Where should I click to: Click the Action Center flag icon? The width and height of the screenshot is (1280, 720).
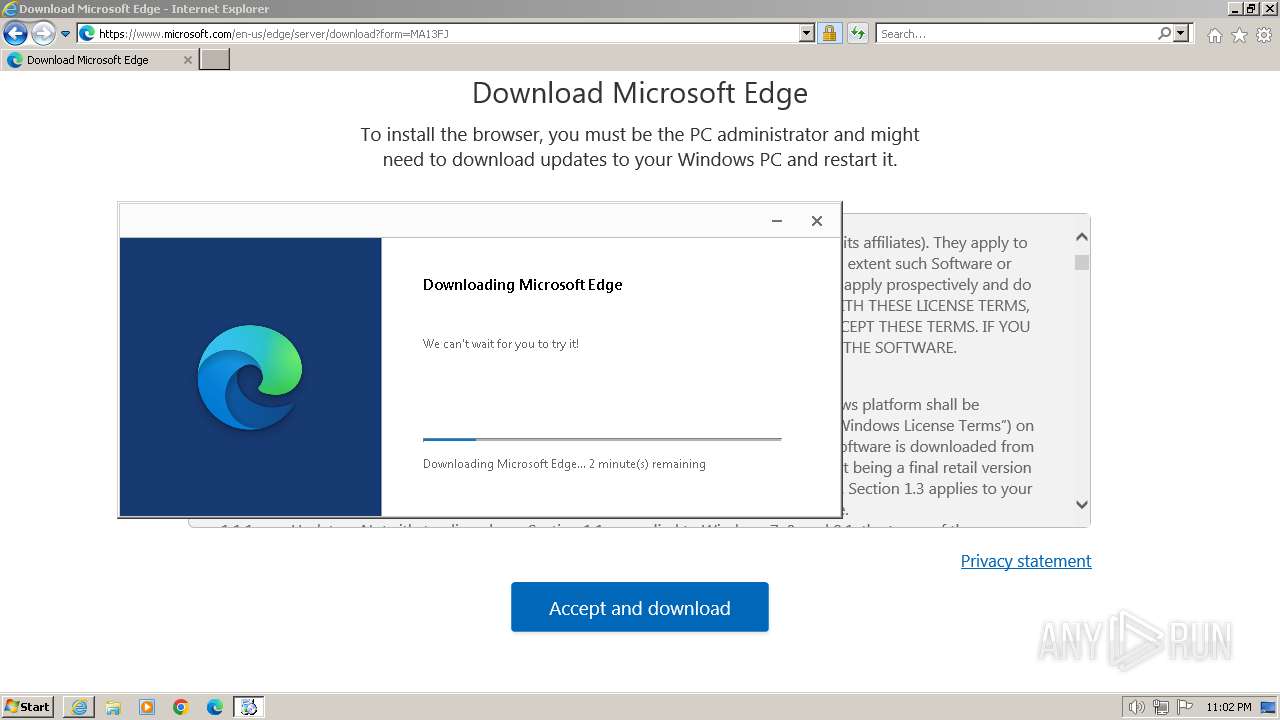[1185, 707]
